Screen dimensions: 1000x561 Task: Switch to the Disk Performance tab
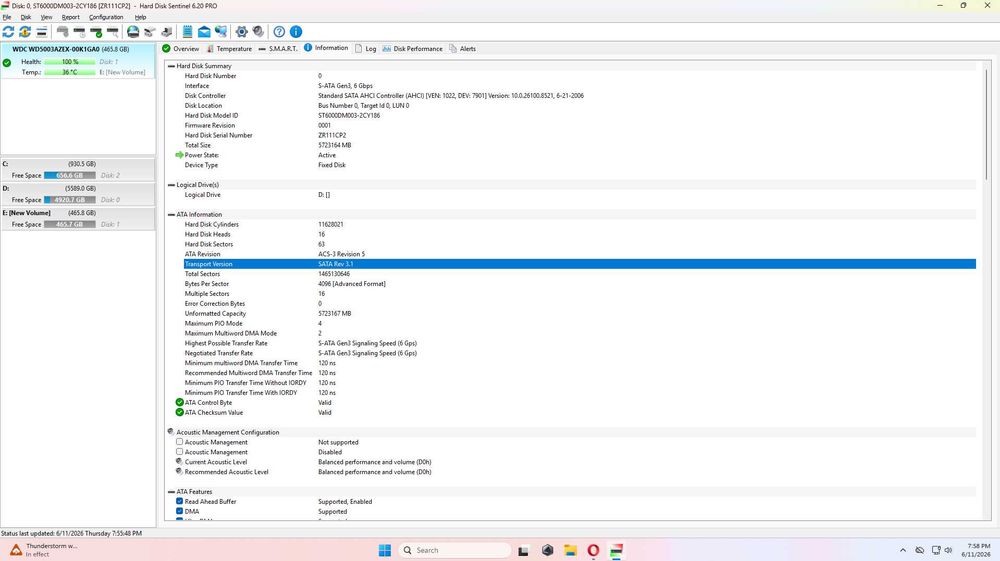pos(412,48)
